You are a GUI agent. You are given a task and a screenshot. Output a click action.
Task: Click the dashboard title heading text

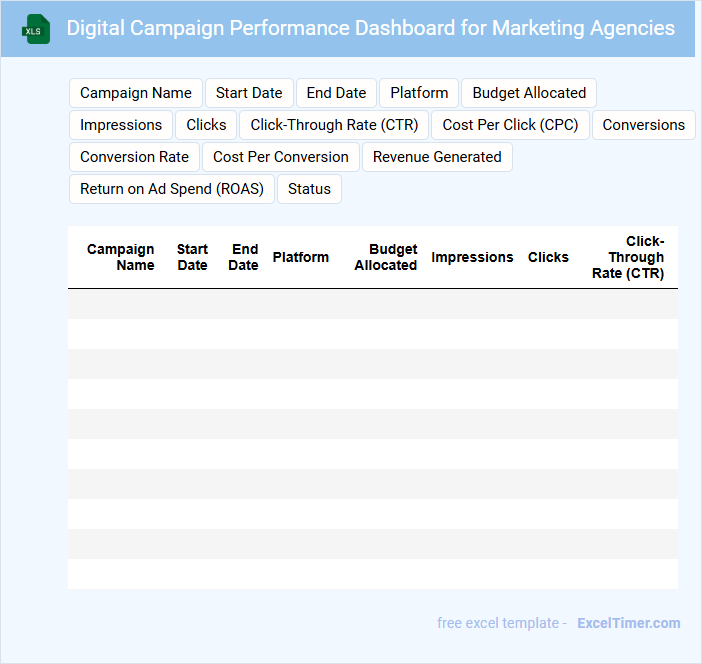coord(370,28)
